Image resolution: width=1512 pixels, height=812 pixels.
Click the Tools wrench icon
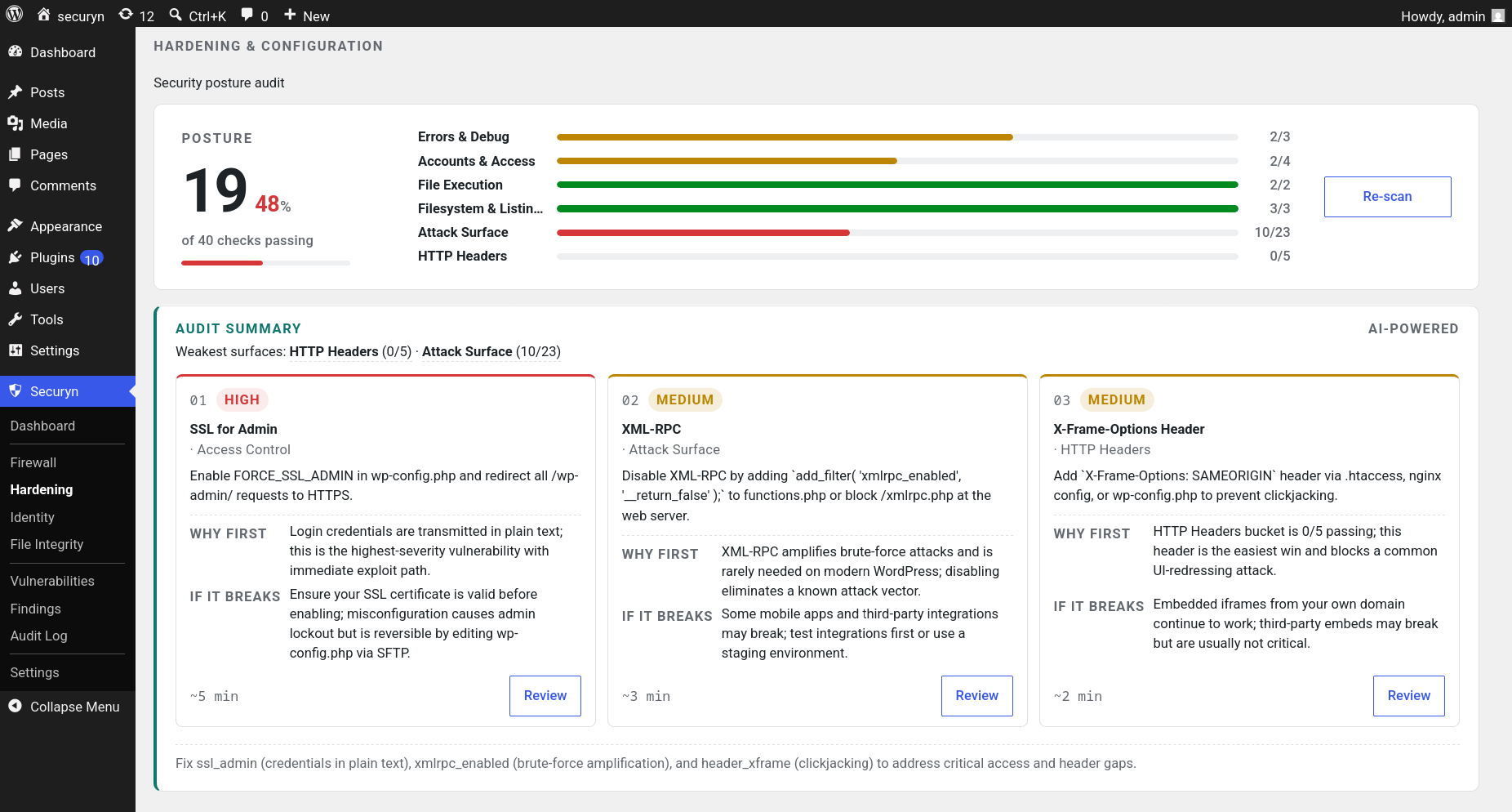point(15,319)
